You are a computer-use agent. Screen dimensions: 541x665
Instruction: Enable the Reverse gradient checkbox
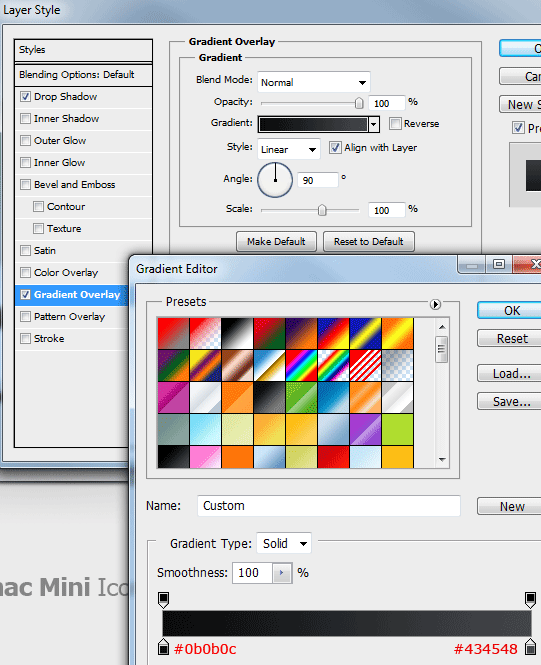pyautogui.click(x=395, y=123)
